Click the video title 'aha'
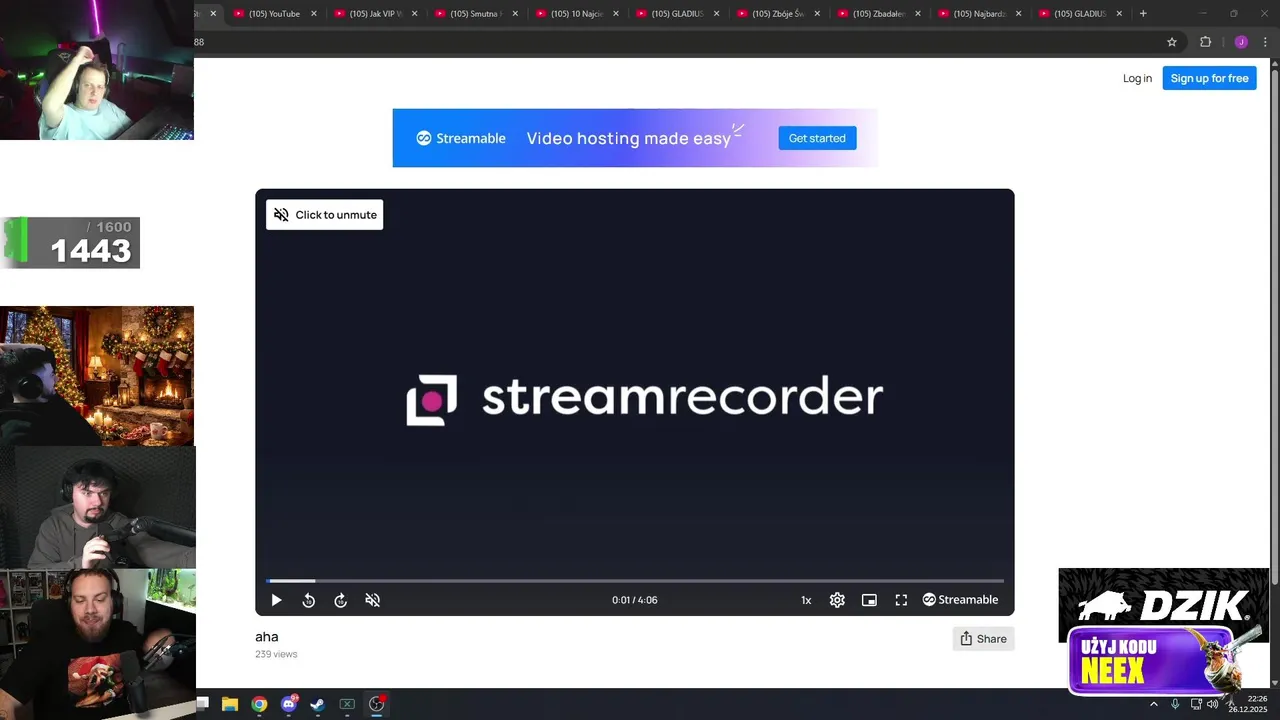 tap(267, 637)
